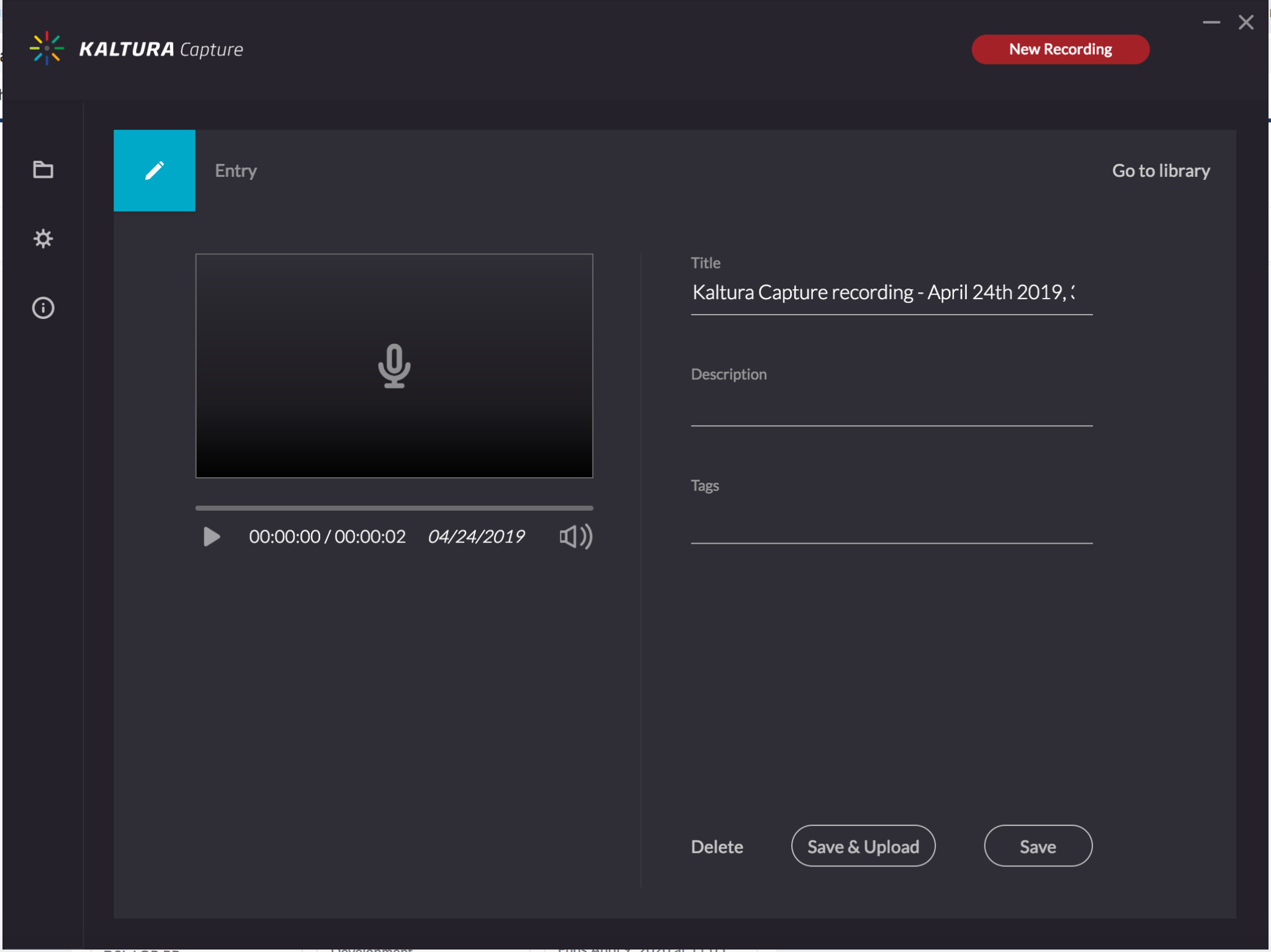Screen dimensions: 1271x952
Task: Select the Entry tab label
Action: coord(236,171)
